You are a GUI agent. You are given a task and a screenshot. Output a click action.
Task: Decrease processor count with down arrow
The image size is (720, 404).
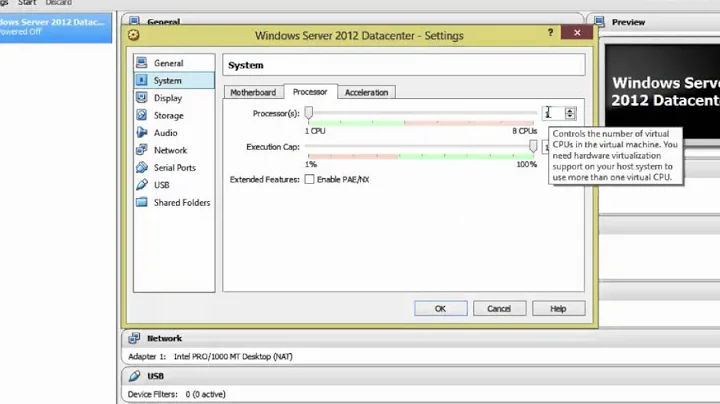pos(570,116)
